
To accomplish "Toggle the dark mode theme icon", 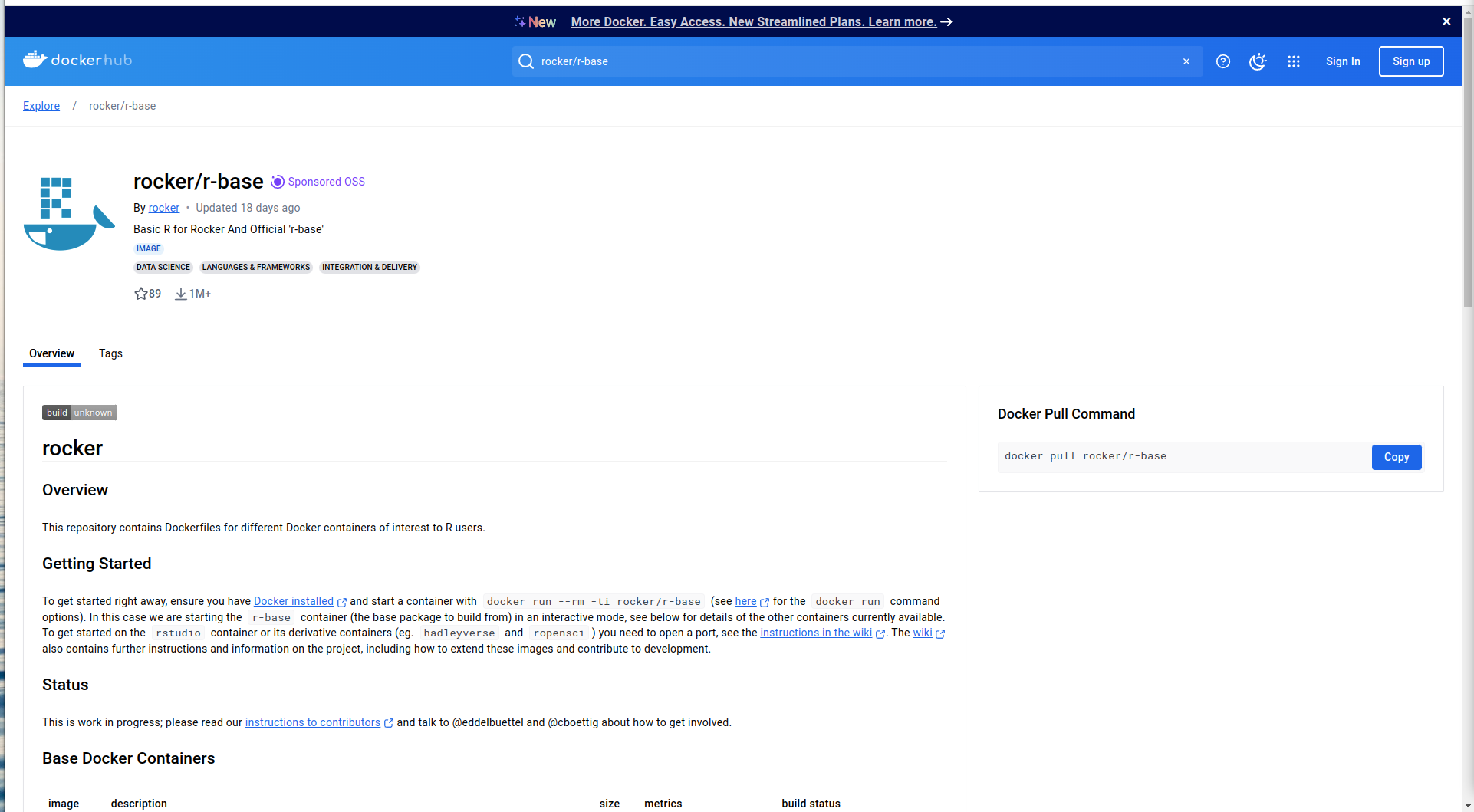I will [1258, 61].
